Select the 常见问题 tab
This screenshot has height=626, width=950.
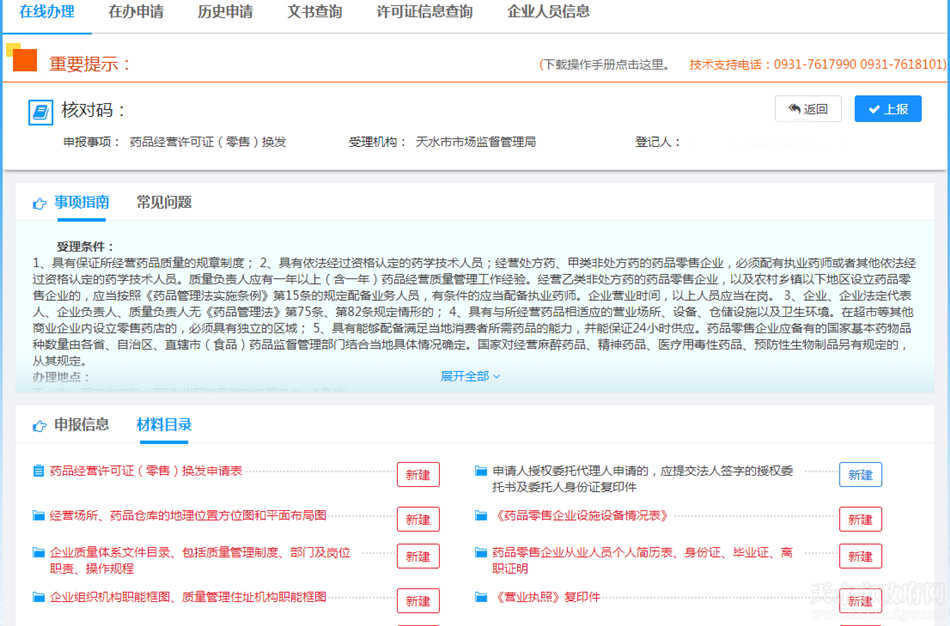(x=164, y=202)
